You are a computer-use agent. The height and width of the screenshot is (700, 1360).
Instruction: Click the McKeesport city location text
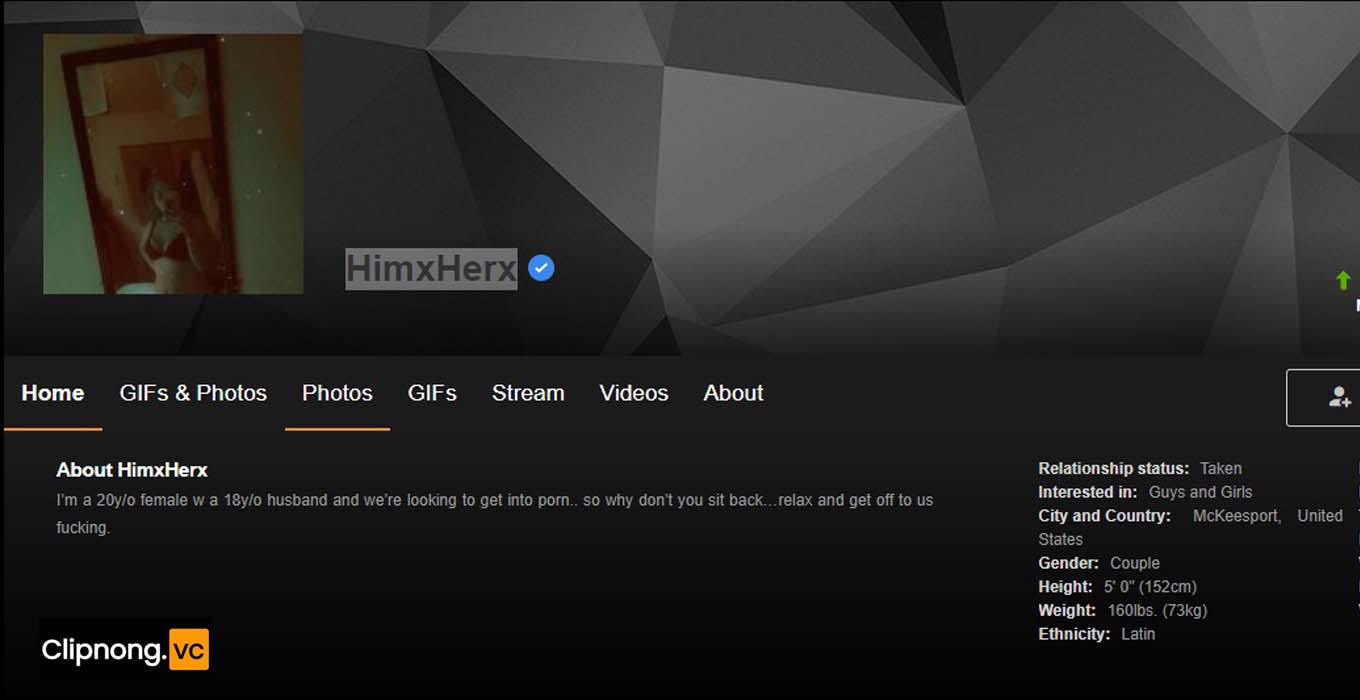coord(1237,516)
